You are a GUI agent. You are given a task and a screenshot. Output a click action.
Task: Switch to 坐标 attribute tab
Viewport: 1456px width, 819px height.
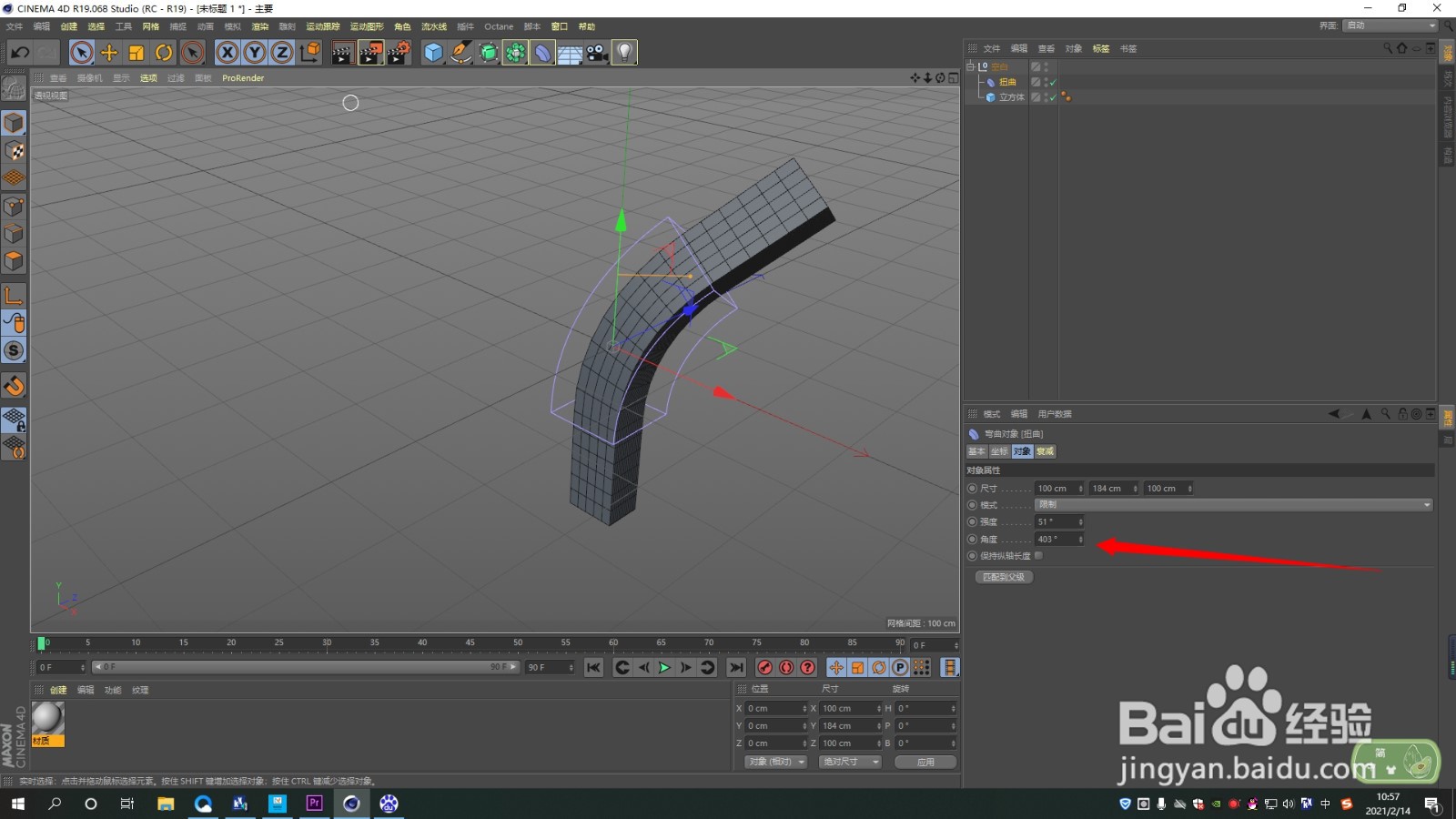click(x=999, y=451)
